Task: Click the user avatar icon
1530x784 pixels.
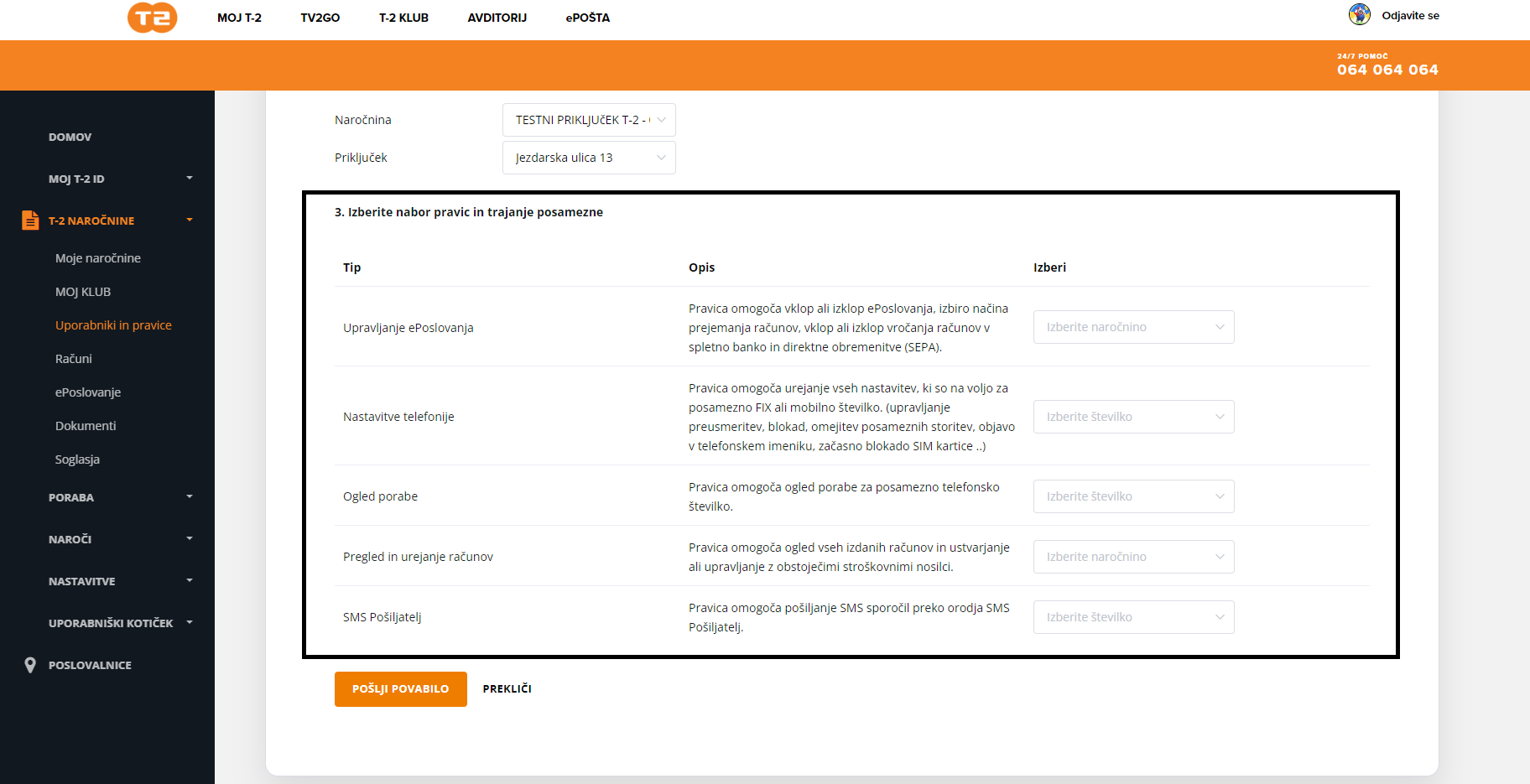Action: (x=1359, y=14)
